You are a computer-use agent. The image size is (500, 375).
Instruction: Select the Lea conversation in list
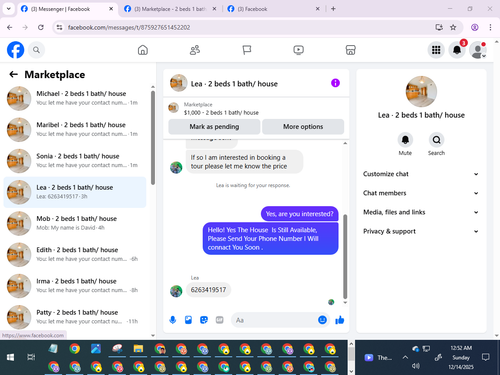coord(75,192)
